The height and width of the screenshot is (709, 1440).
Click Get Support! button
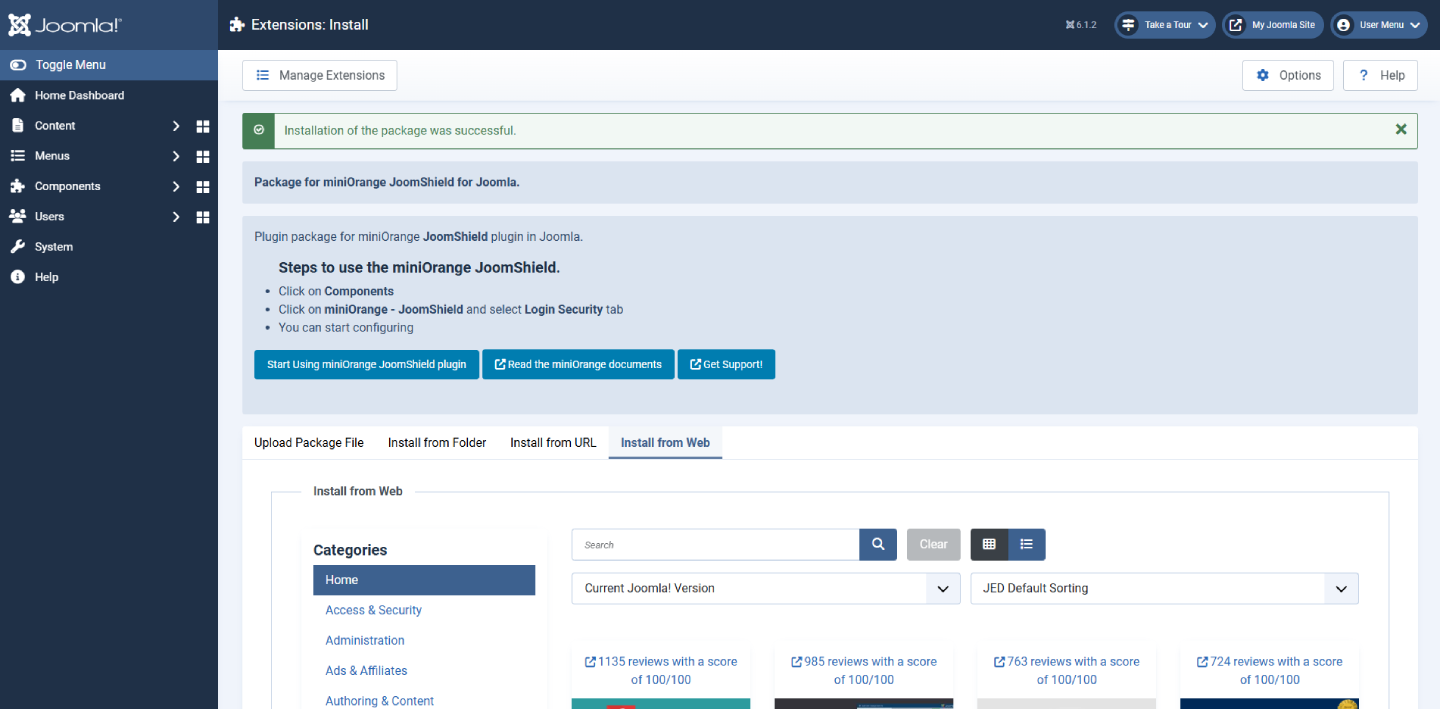[x=726, y=364]
